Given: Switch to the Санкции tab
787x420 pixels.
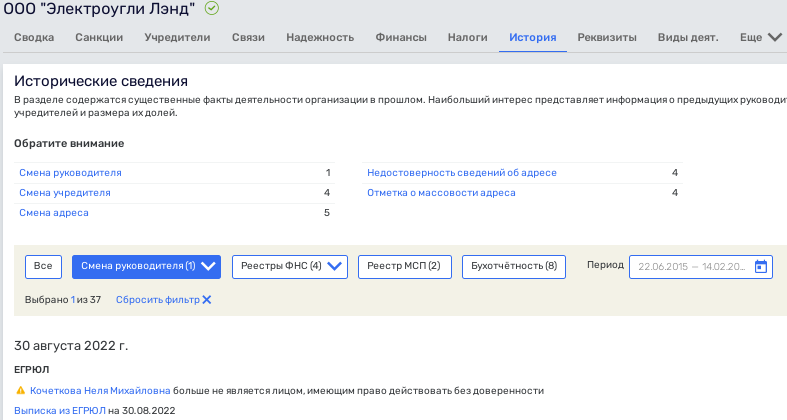Looking at the screenshot, I should pos(99,37).
